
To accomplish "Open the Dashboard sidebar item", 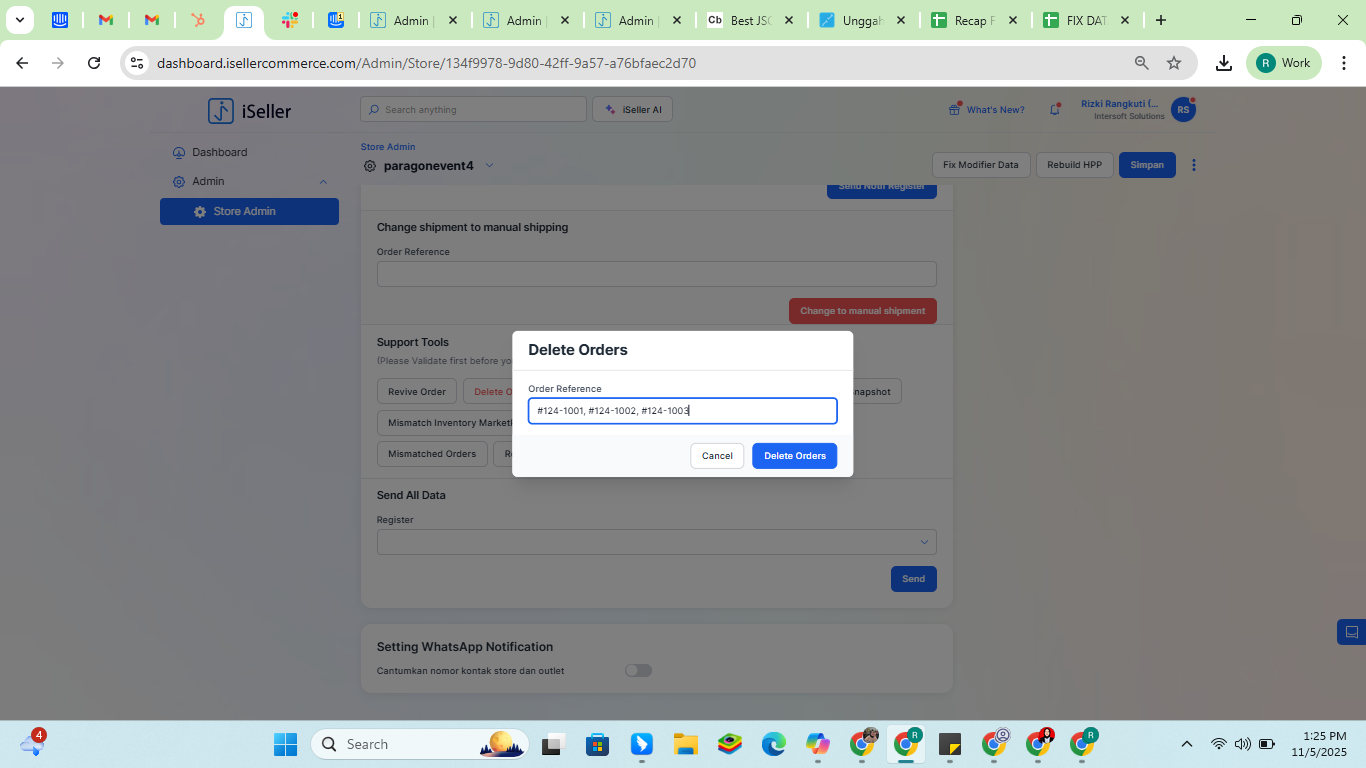I will [219, 152].
